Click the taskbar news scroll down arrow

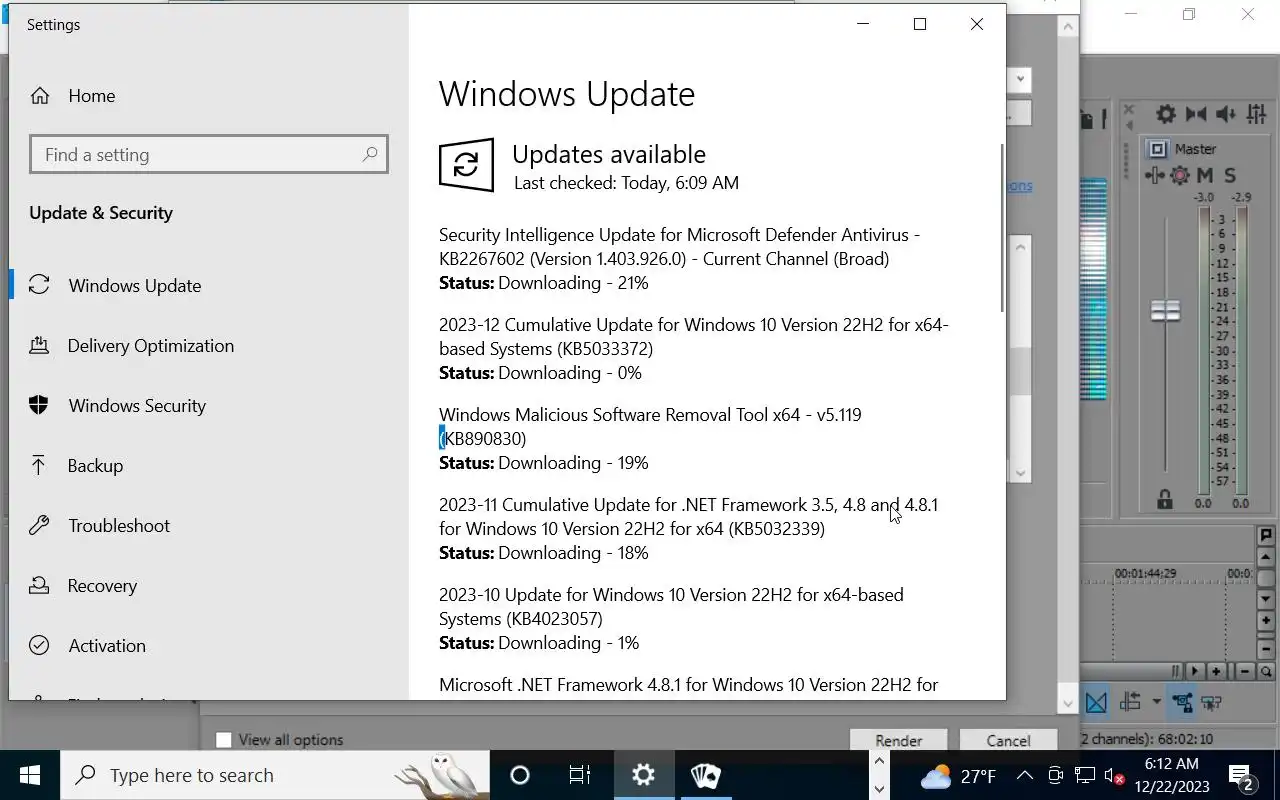[879, 789]
